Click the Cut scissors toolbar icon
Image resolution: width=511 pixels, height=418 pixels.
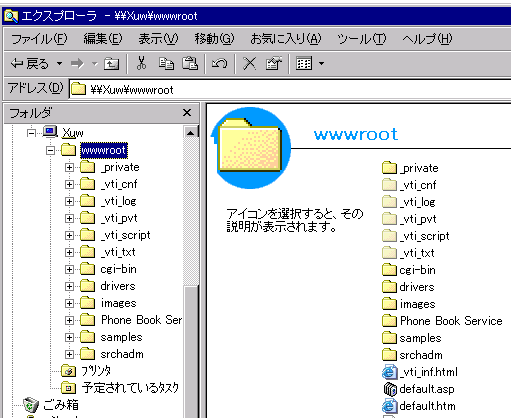click(x=141, y=63)
